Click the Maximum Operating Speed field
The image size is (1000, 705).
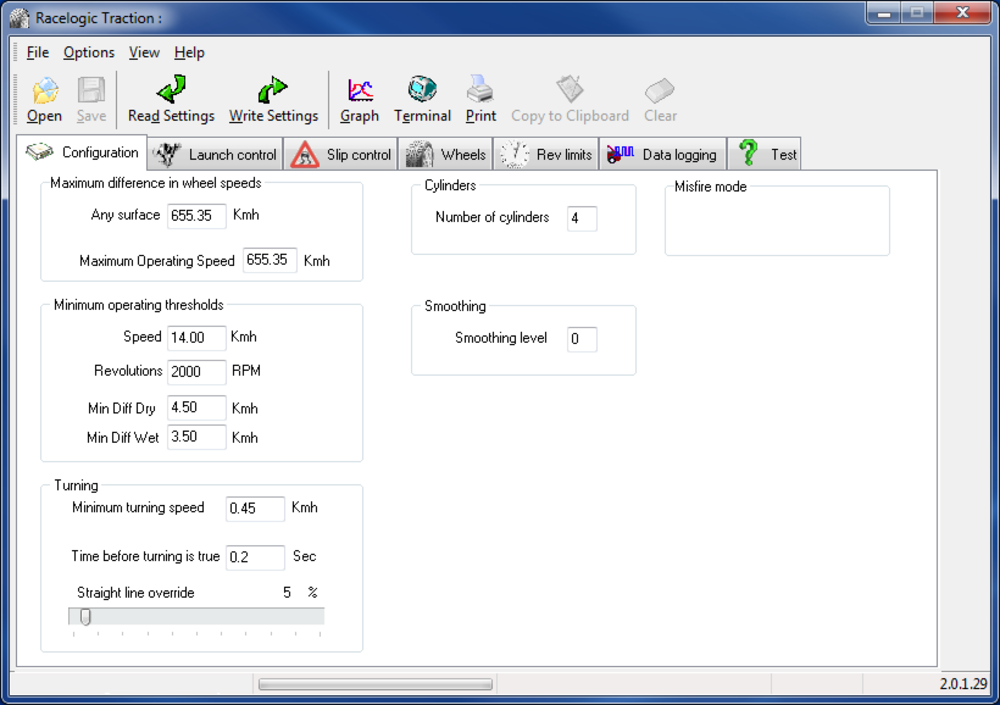coord(270,260)
